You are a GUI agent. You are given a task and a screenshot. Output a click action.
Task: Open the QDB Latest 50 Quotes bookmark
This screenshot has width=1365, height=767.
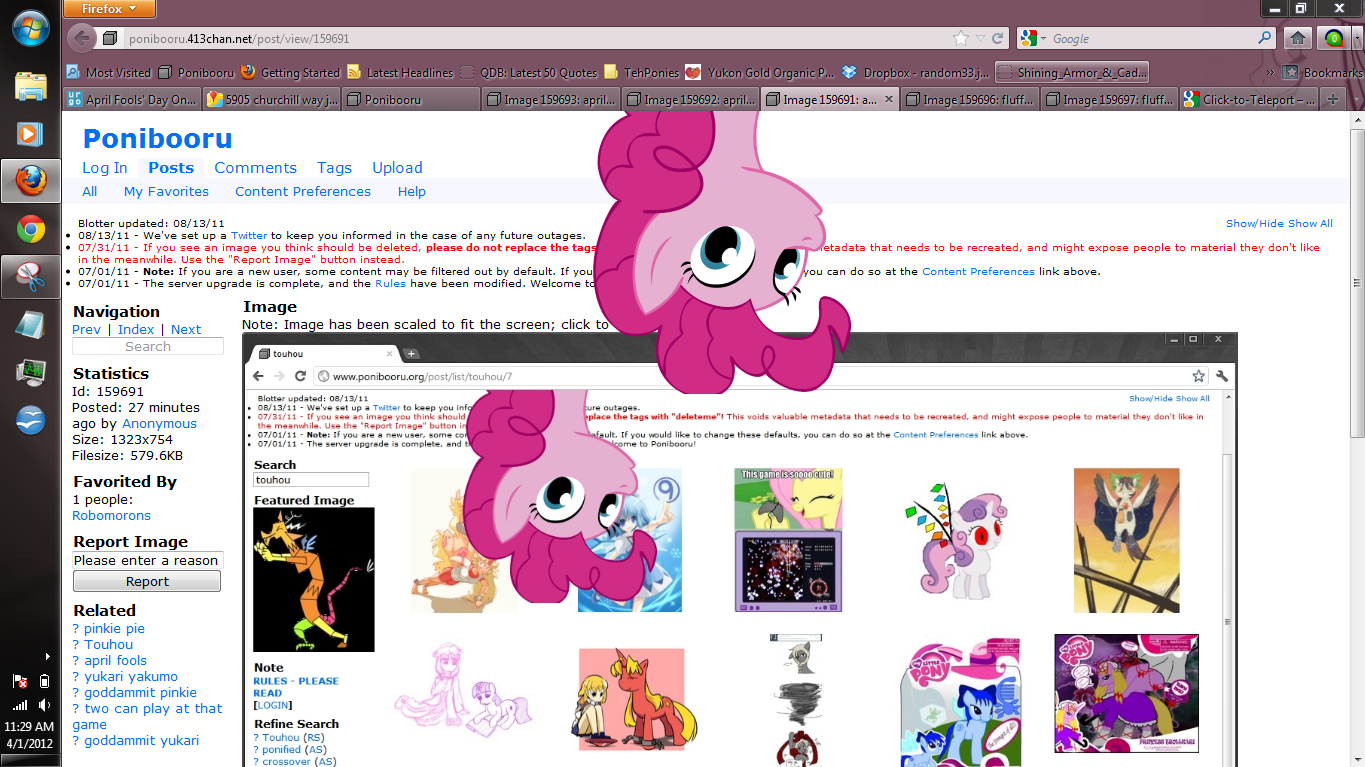[x=528, y=72]
